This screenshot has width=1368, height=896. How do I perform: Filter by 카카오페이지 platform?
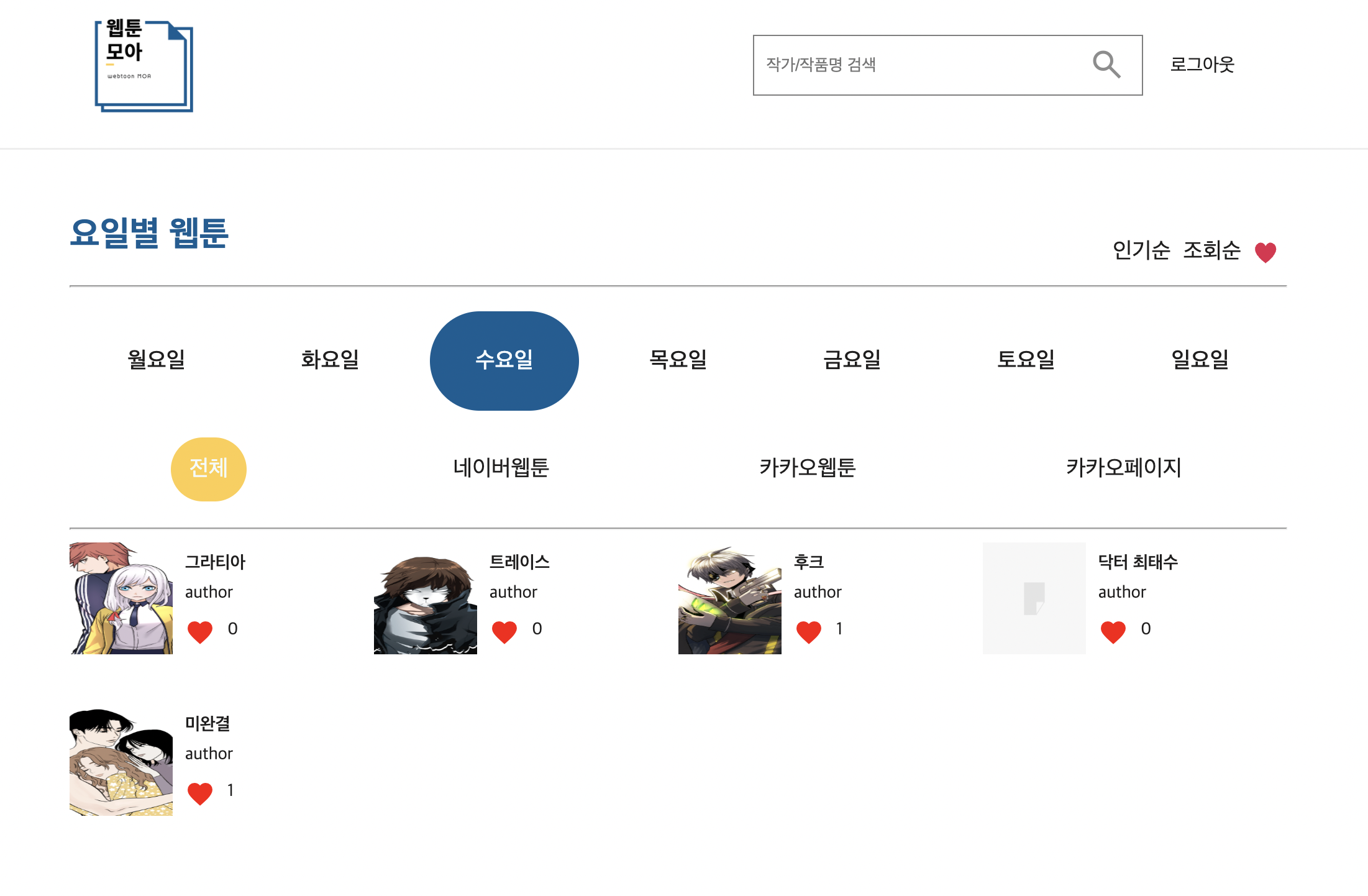pos(1123,467)
